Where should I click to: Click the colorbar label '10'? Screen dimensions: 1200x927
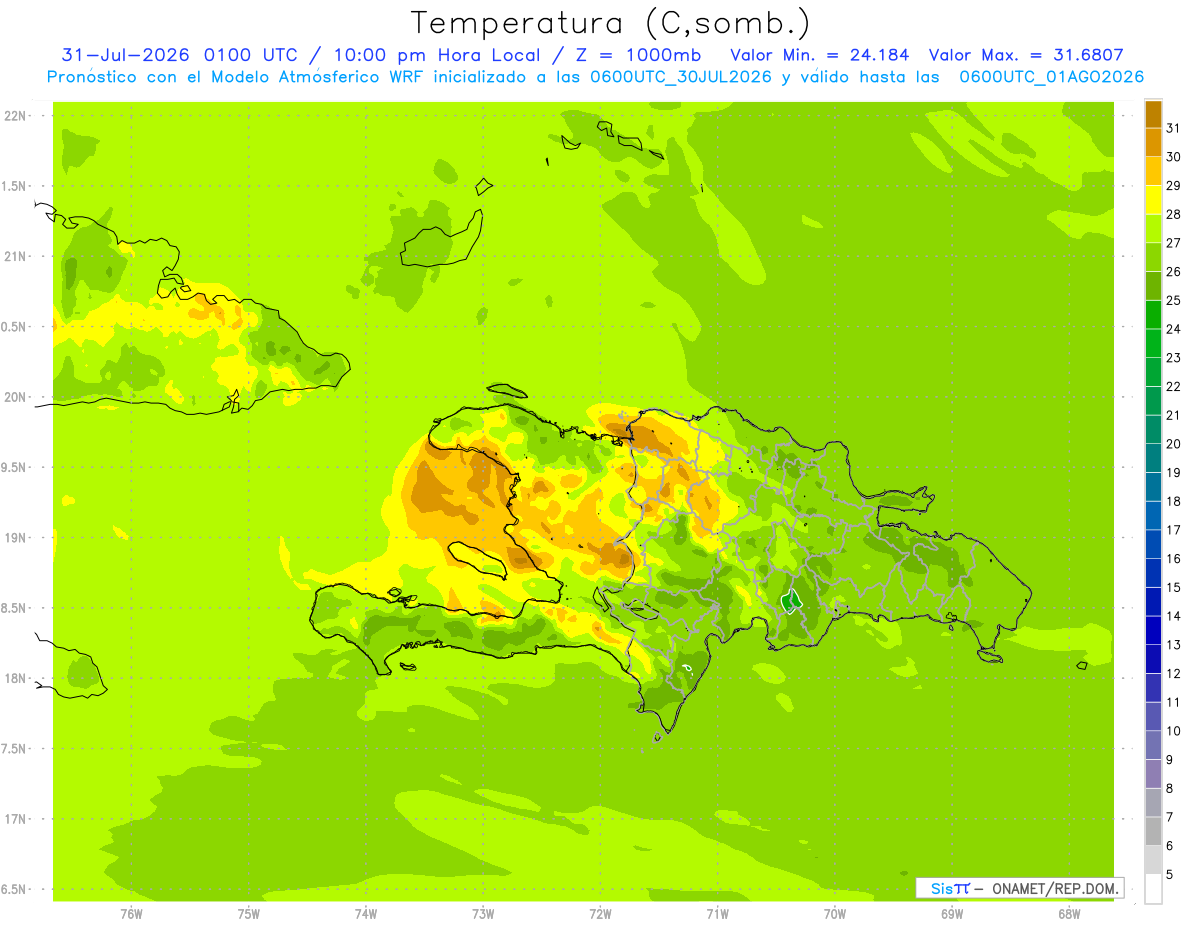click(1174, 731)
